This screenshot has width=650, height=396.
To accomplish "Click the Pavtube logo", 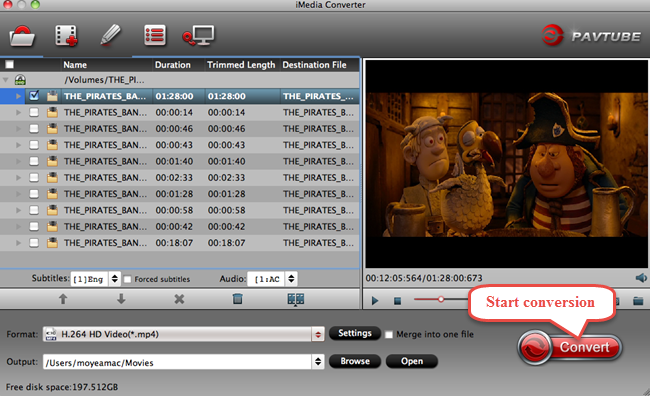I will [592, 36].
